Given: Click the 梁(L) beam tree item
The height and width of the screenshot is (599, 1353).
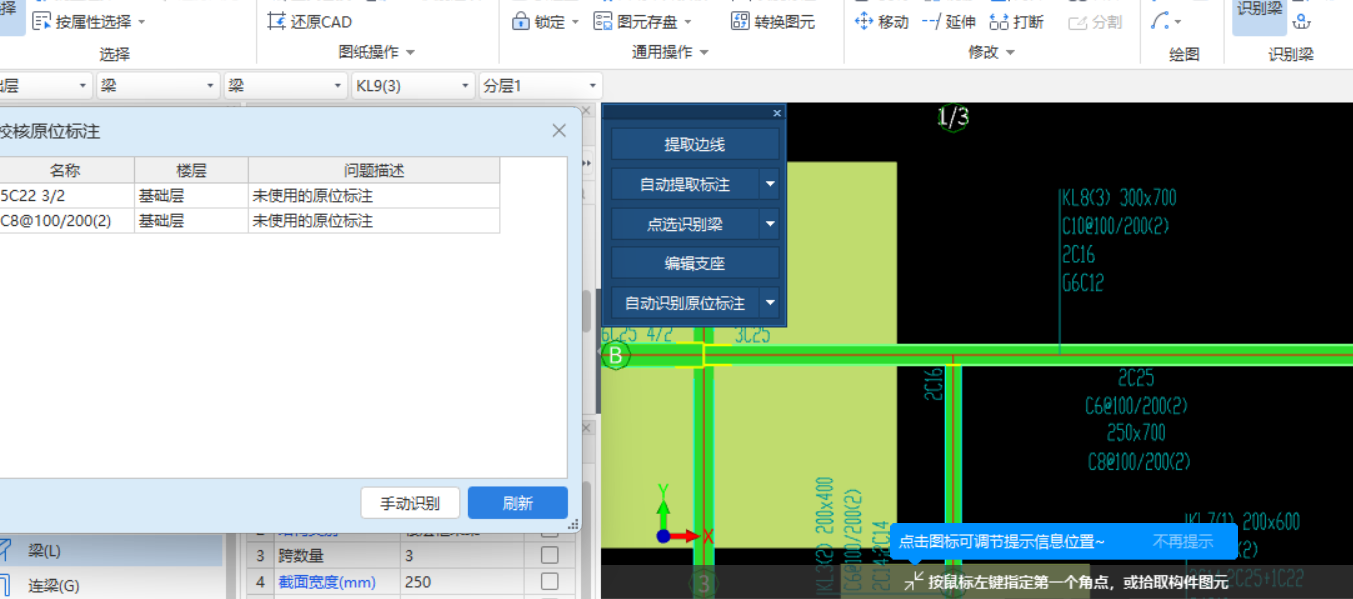Looking at the screenshot, I should tap(43, 550).
